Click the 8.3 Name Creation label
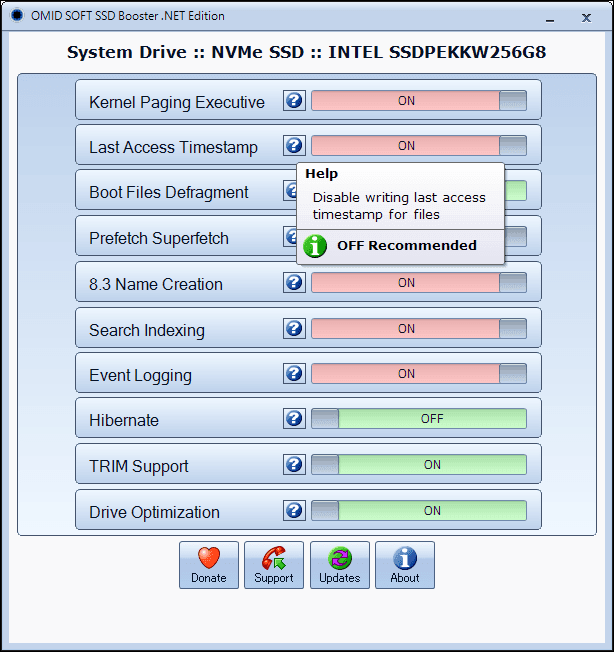 click(x=156, y=284)
